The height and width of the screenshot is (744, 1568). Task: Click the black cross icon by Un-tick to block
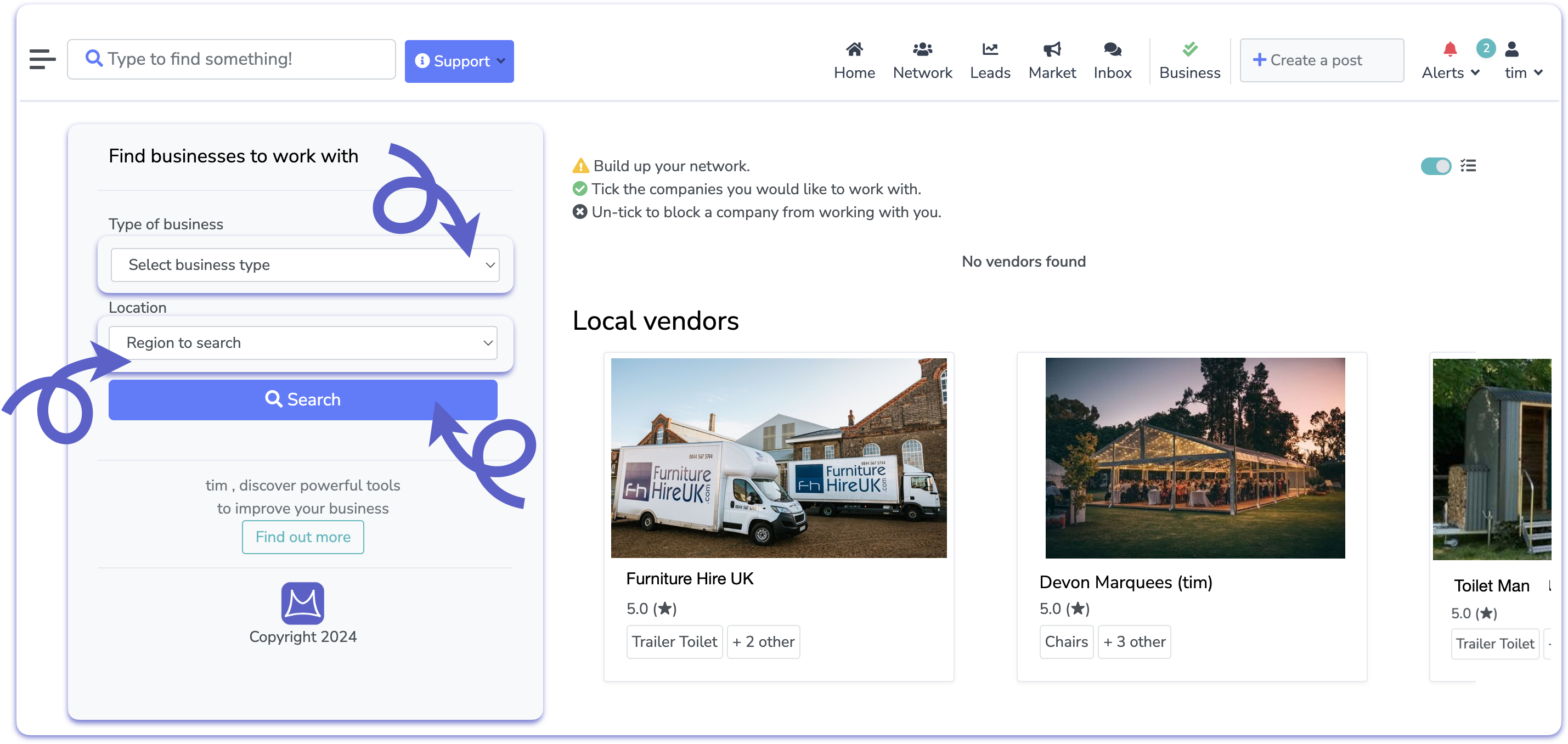(x=579, y=212)
